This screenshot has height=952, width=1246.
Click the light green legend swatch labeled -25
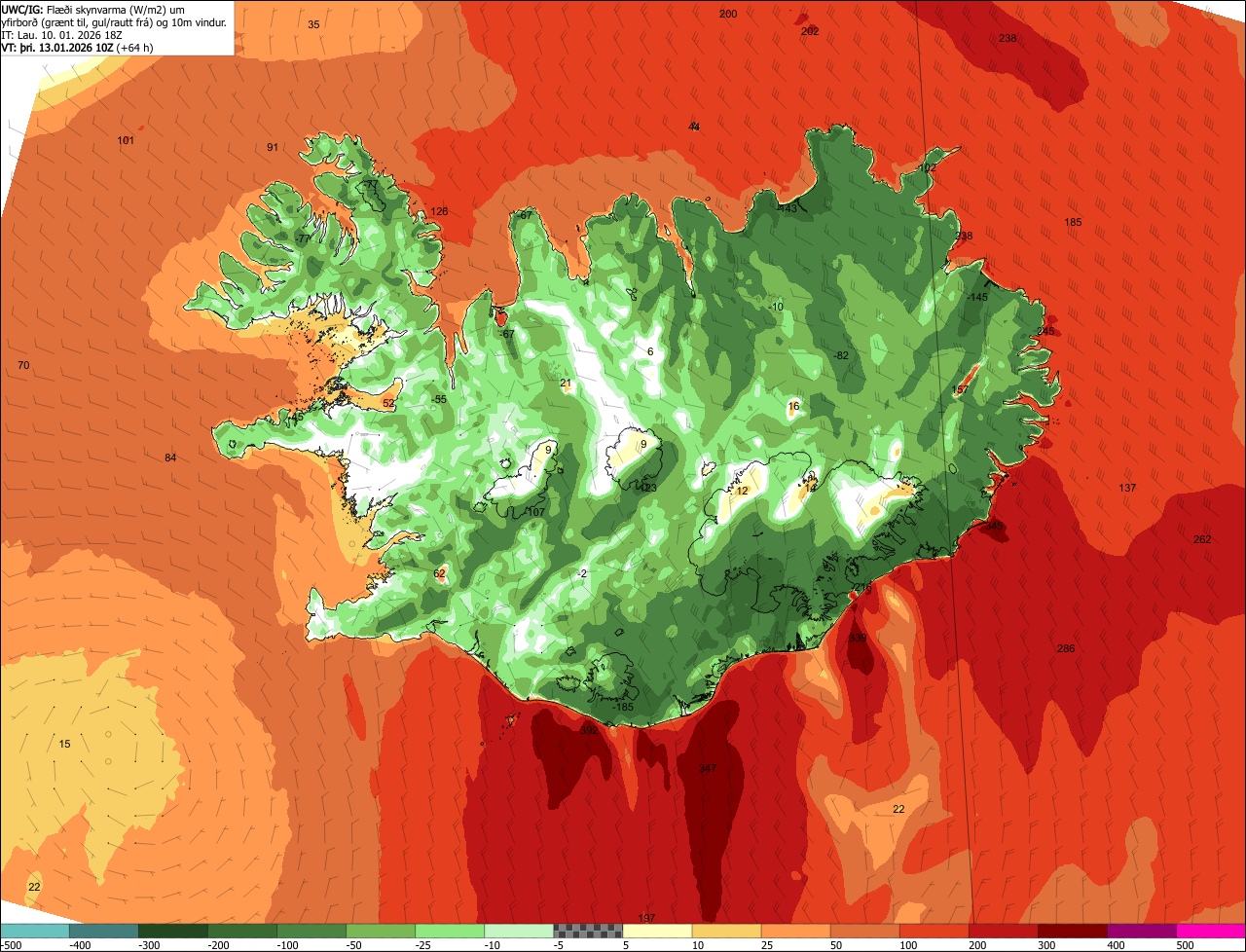[x=450, y=931]
